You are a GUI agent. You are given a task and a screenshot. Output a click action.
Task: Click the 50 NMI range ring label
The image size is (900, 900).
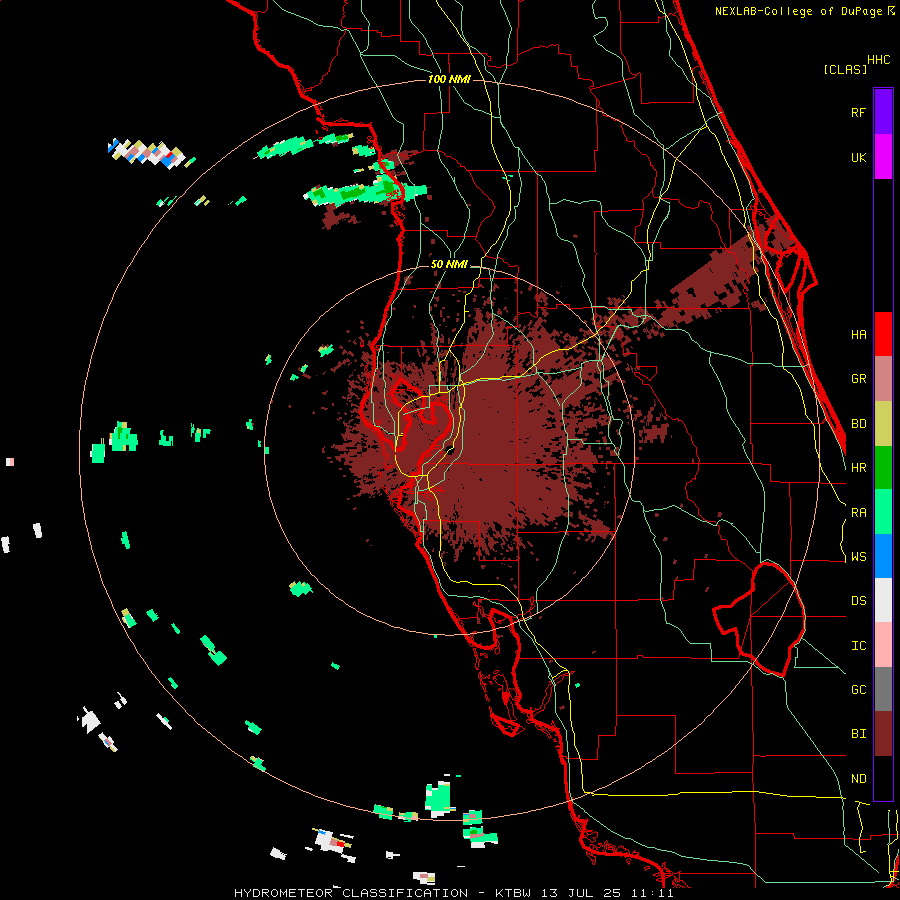click(449, 264)
